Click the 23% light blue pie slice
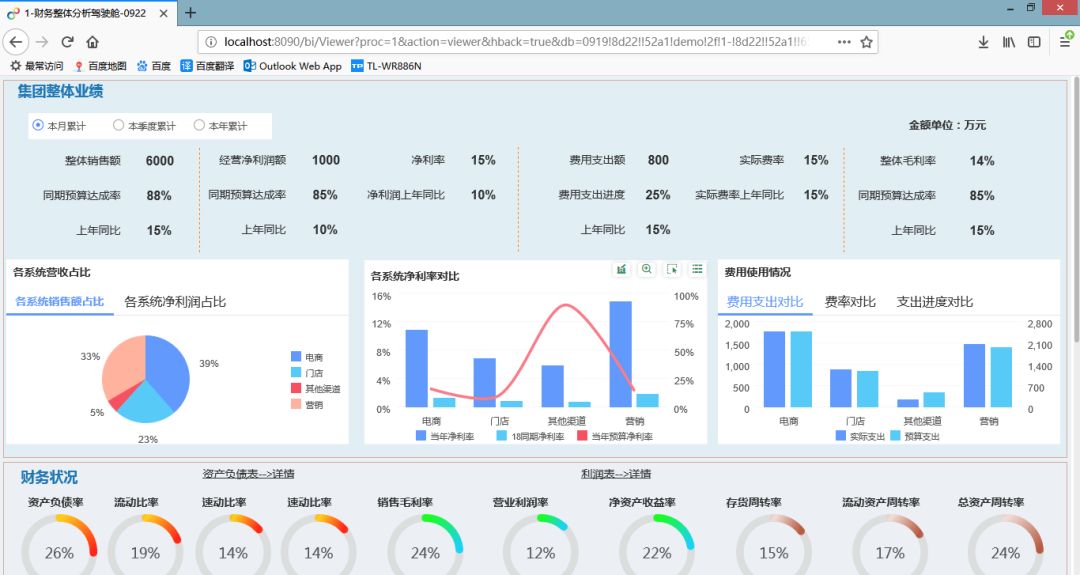This screenshot has width=1080, height=575. [x=147, y=405]
